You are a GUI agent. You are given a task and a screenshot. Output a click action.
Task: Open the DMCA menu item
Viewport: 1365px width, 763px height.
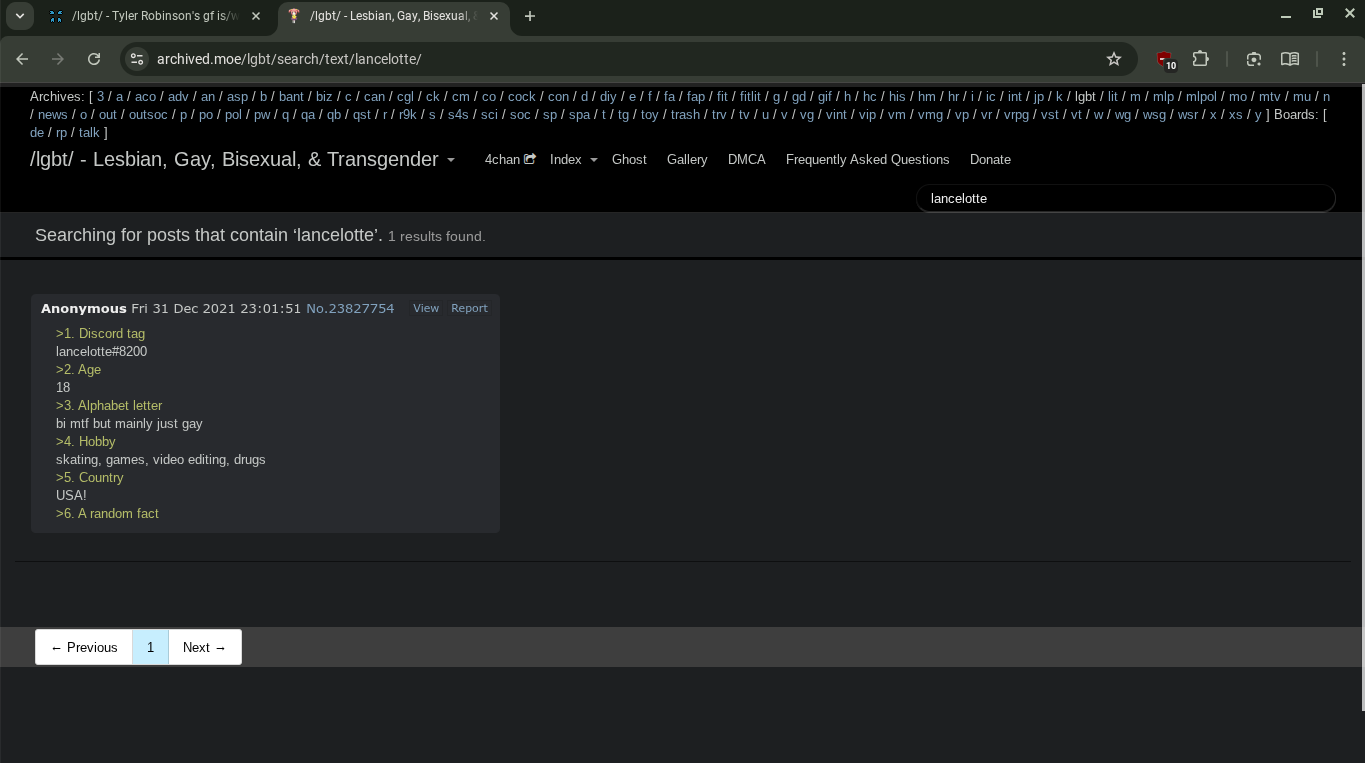click(x=747, y=159)
